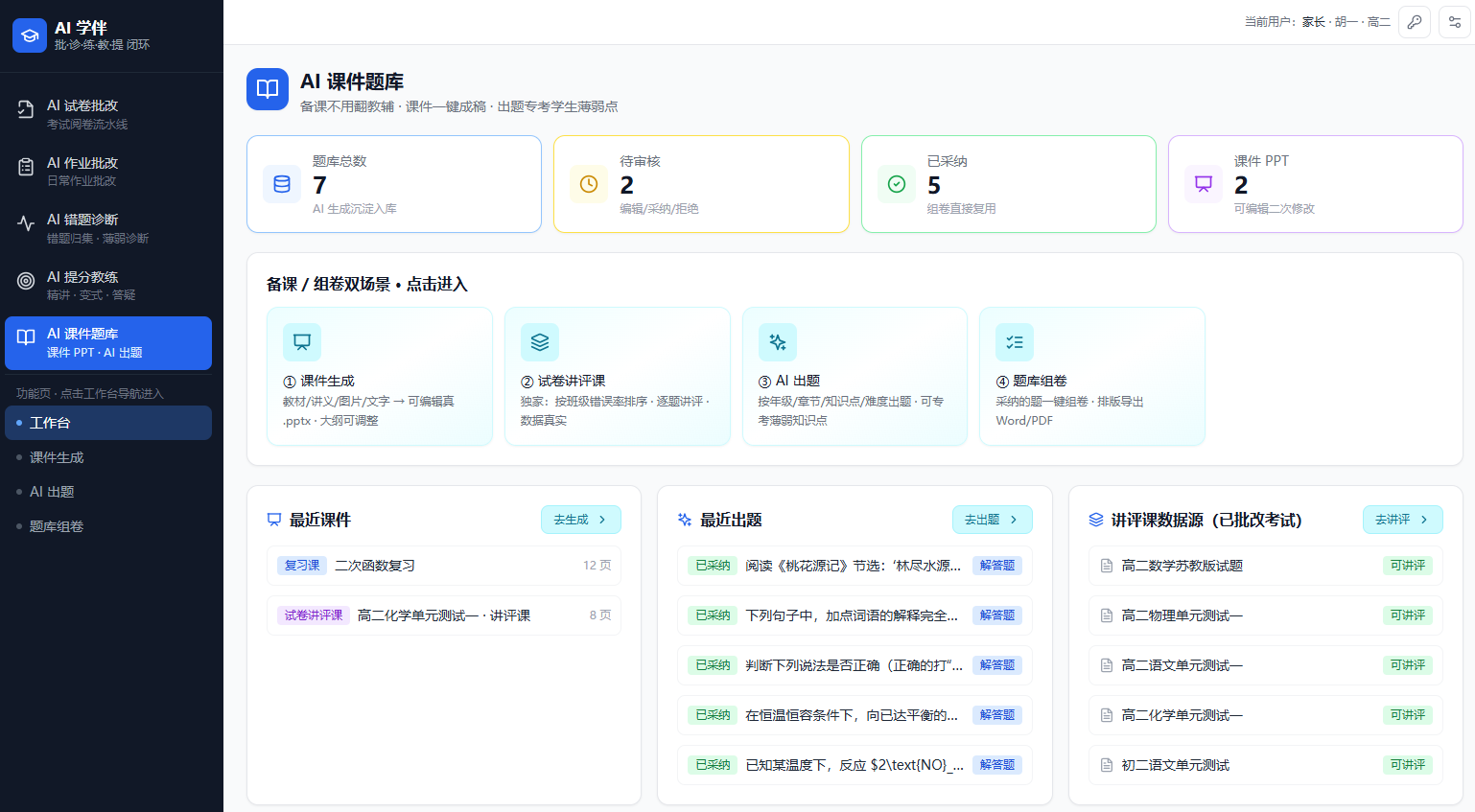Select 课件生成 sub-navigation item
This screenshot has height=812, width=1475.
(x=108, y=457)
